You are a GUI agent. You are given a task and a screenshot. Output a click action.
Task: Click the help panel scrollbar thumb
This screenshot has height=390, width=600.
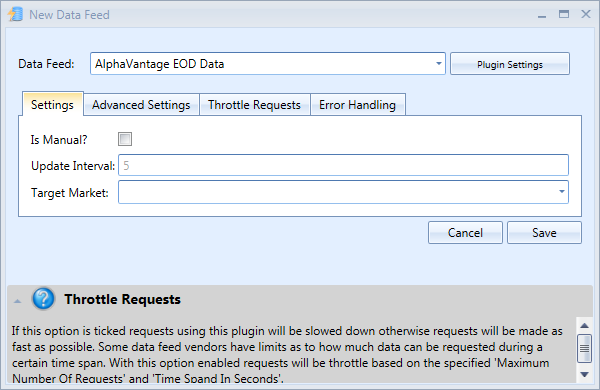(x=584, y=348)
